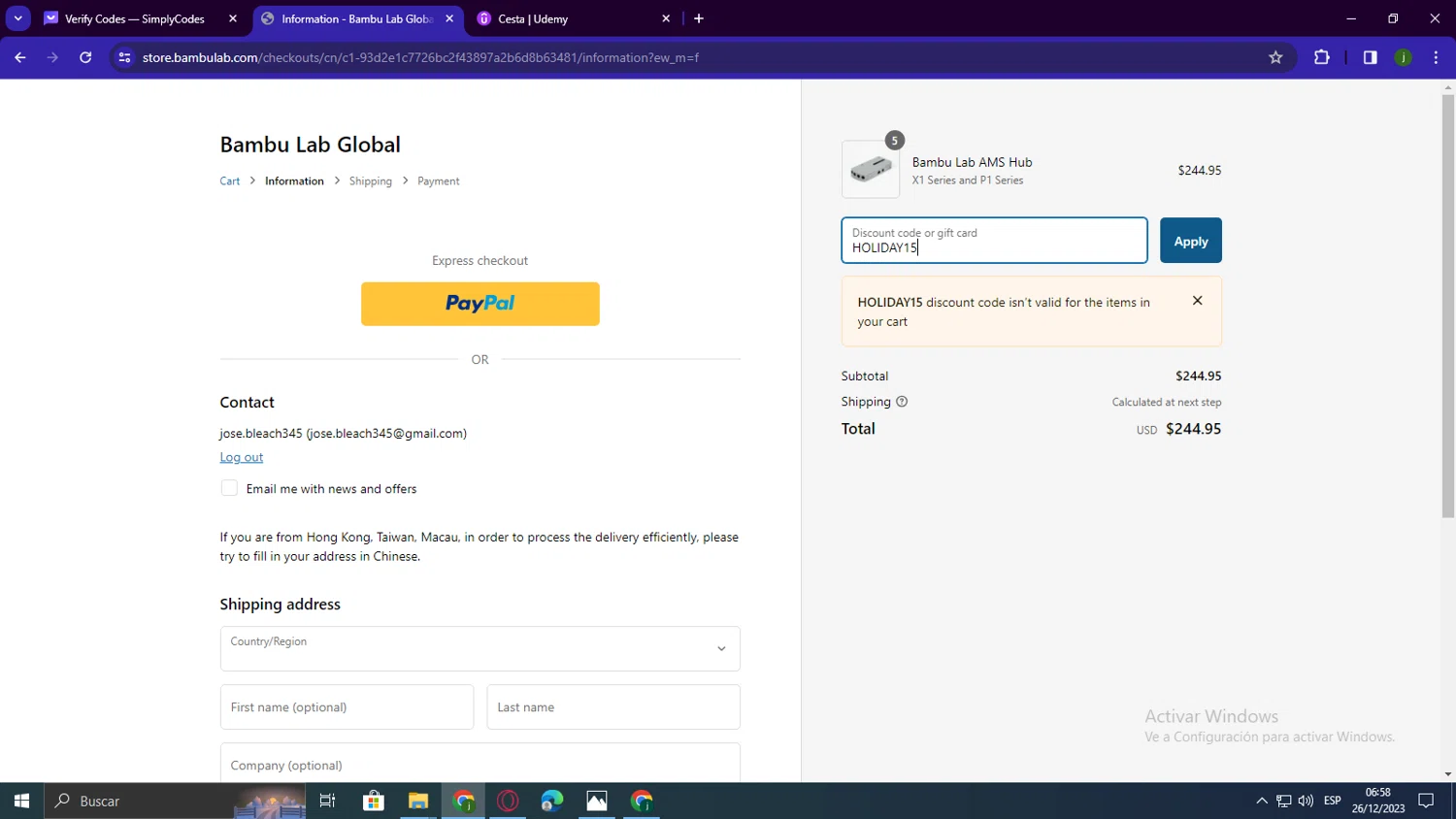Image resolution: width=1456 pixels, height=819 pixels.
Task: Bookmark this page with the star icon
Action: pyautogui.click(x=1275, y=57)
